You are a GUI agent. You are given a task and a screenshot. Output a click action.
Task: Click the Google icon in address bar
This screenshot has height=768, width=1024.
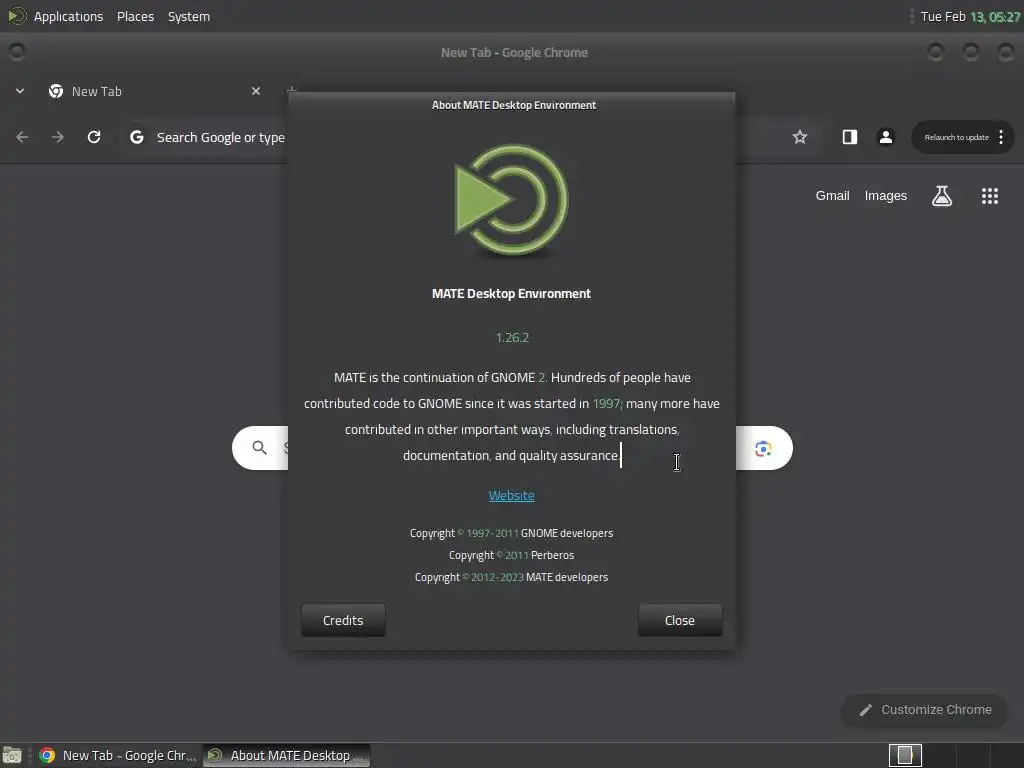pyautogui.click(x=136, y=137)
